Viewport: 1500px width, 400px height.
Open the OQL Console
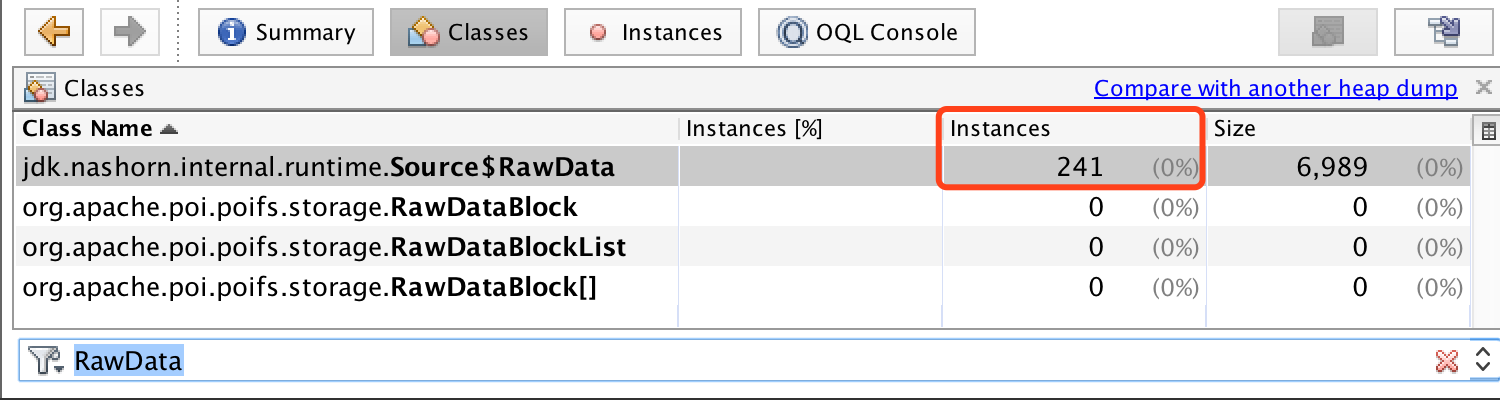(866, 32)
